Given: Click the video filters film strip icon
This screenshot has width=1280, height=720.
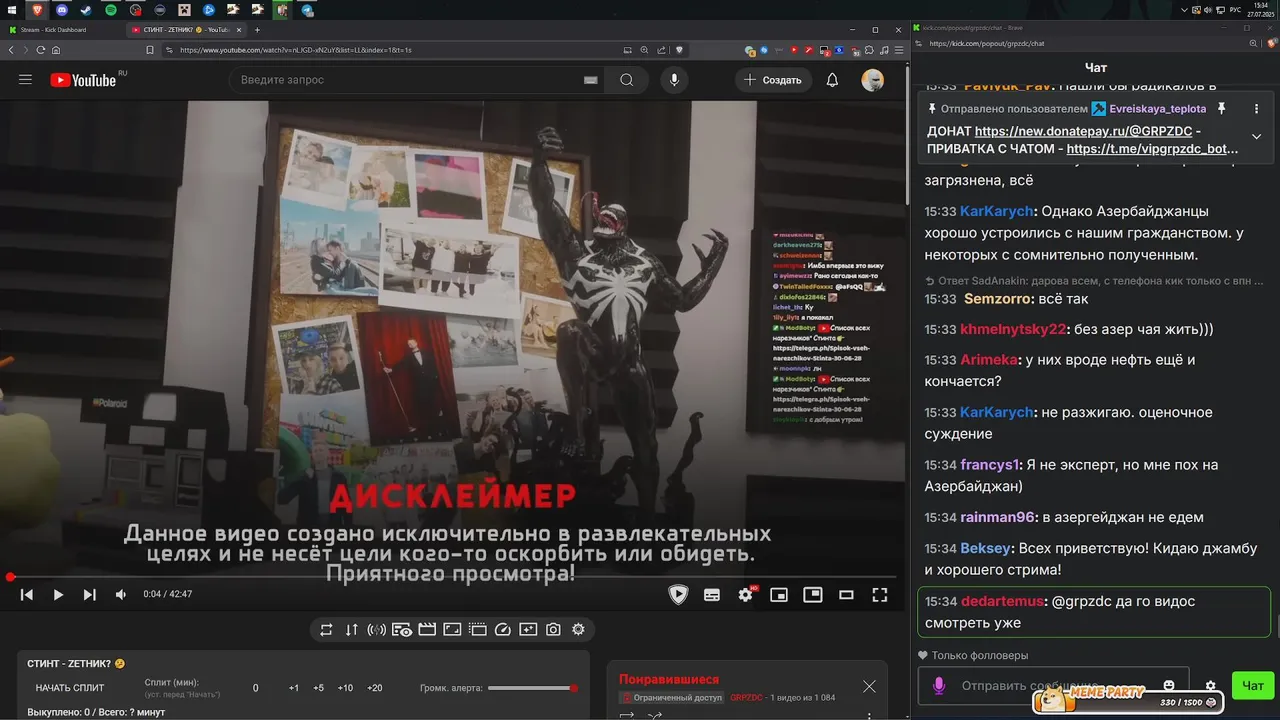Looking at the screenshot, I should (477, 629).
